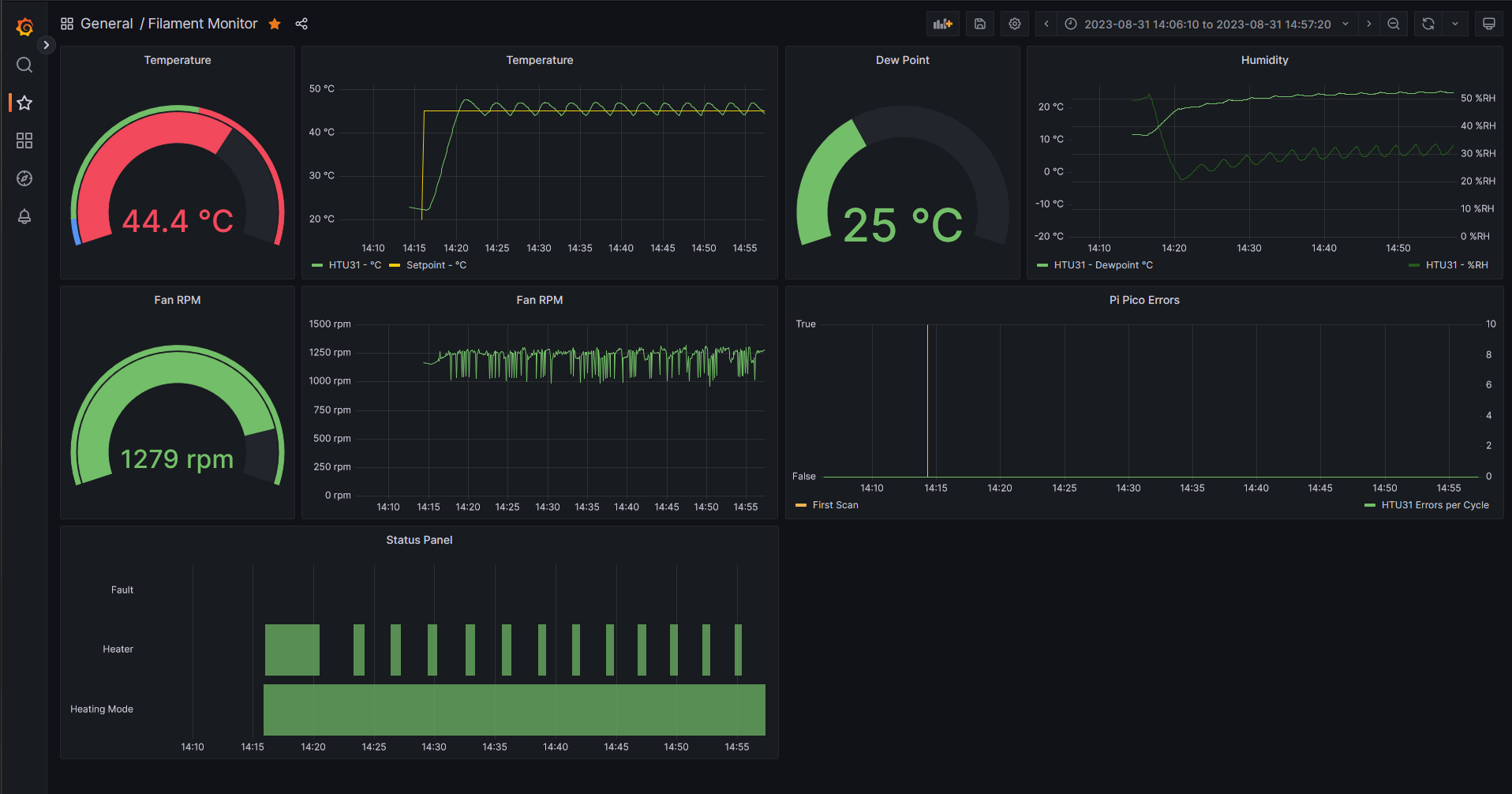Add a new panel to dashboard

pos(943,24)
